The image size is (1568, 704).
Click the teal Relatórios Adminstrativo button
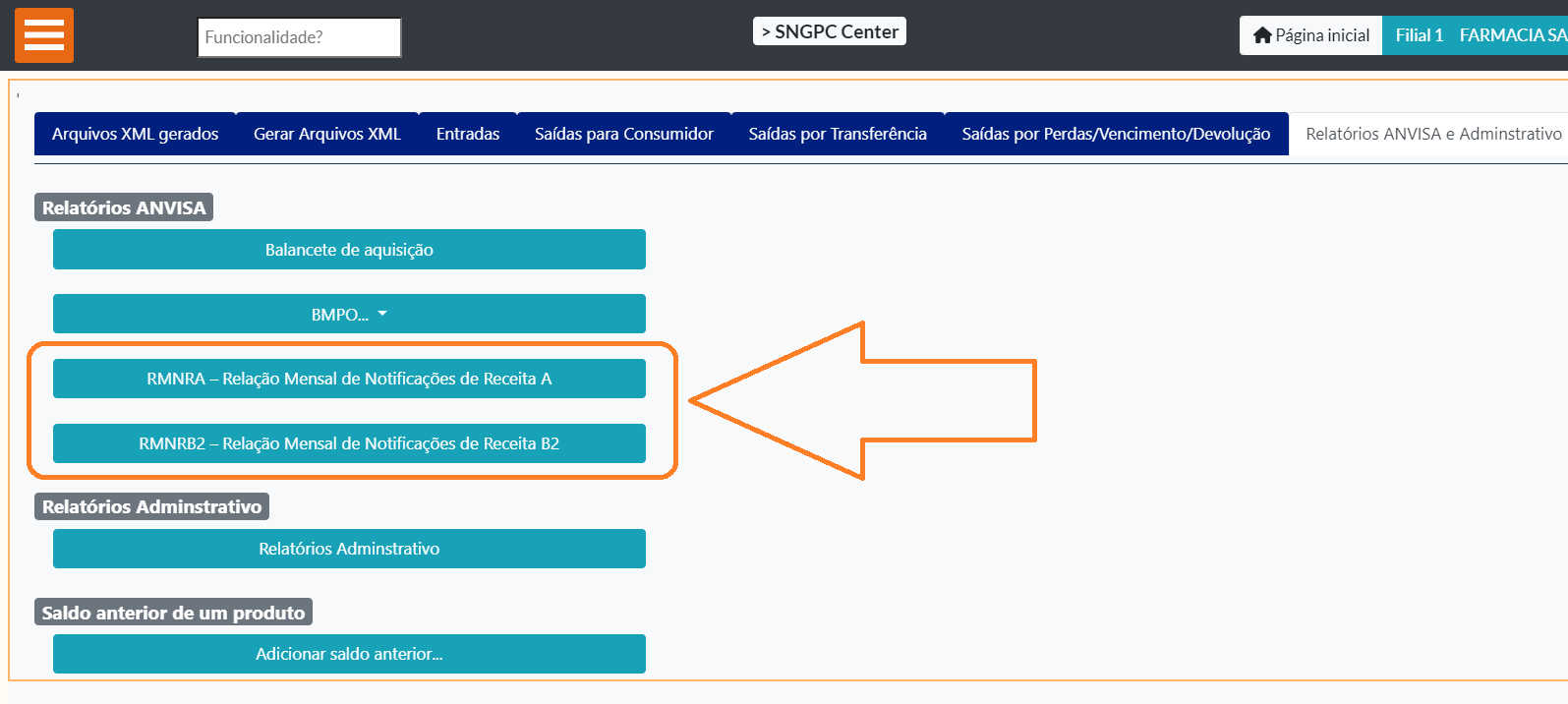[x=349, y=549]
